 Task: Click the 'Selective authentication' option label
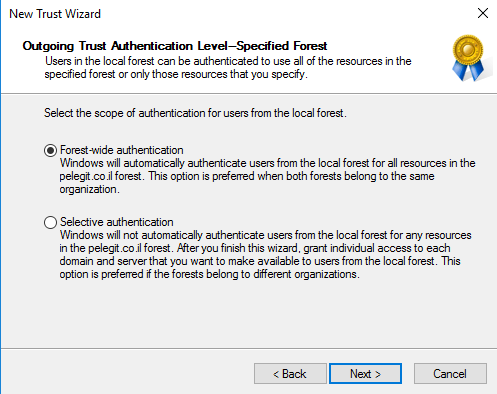117,222
